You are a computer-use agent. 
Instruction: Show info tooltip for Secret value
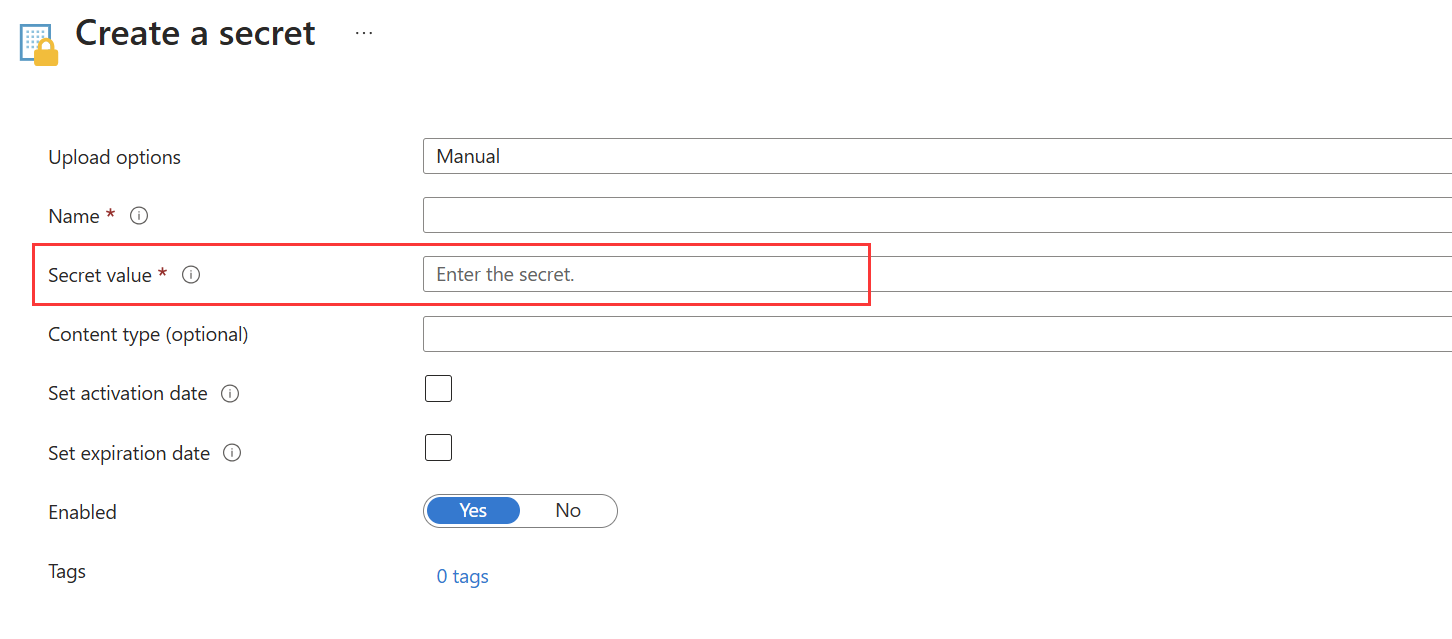point(191,275)
